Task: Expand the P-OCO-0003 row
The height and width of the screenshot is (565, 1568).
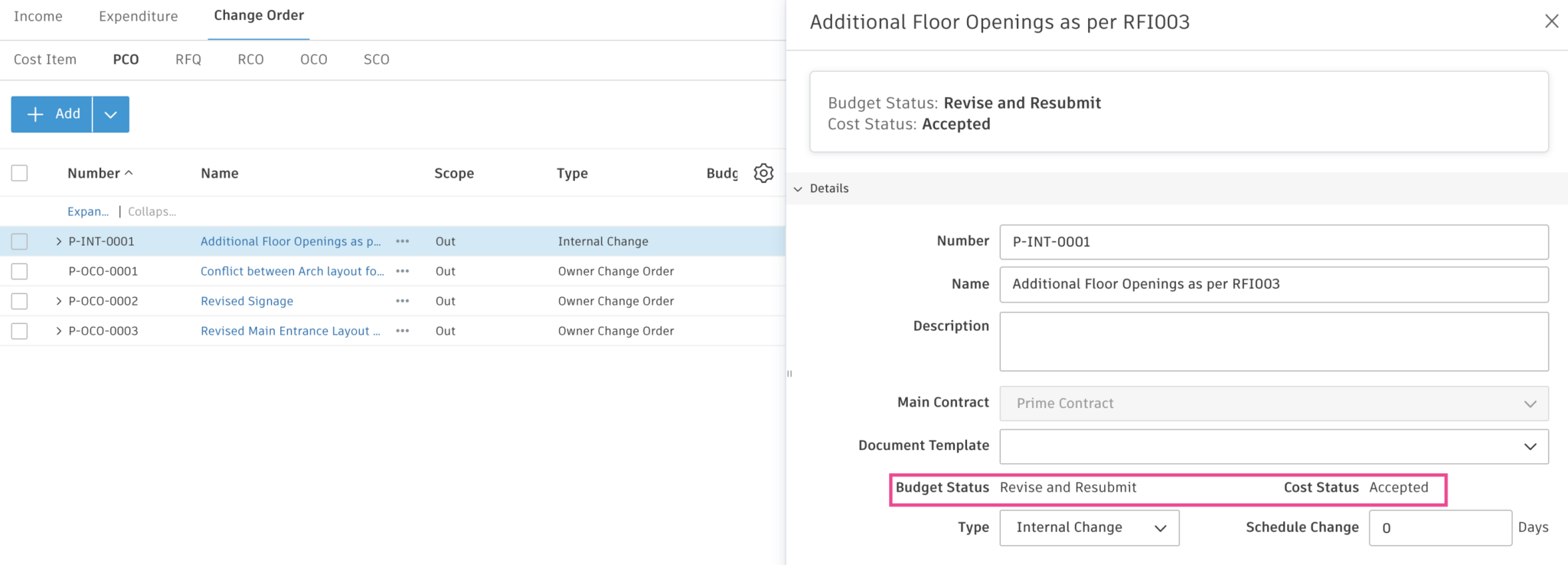Action: 59,331
